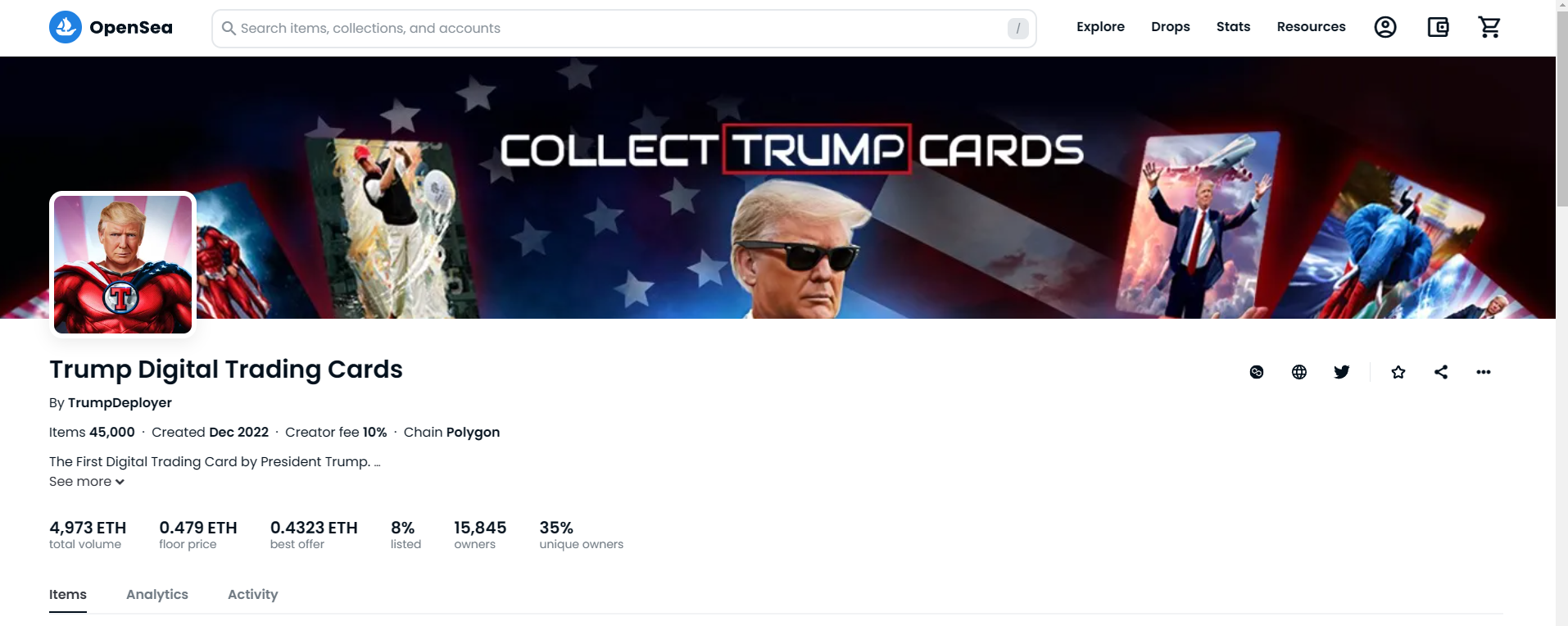Expand description with See more

(x=87, y=482)
